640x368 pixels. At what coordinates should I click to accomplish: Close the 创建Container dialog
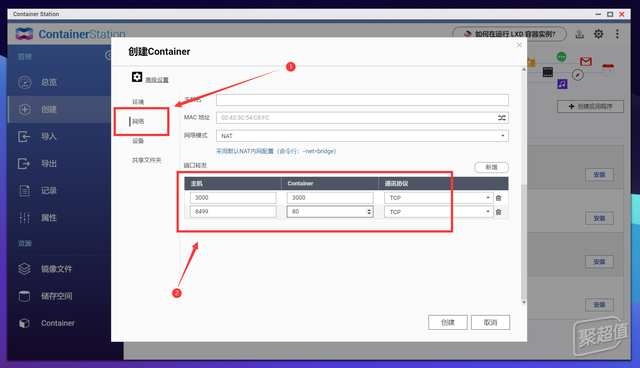[x=519, y=45]
